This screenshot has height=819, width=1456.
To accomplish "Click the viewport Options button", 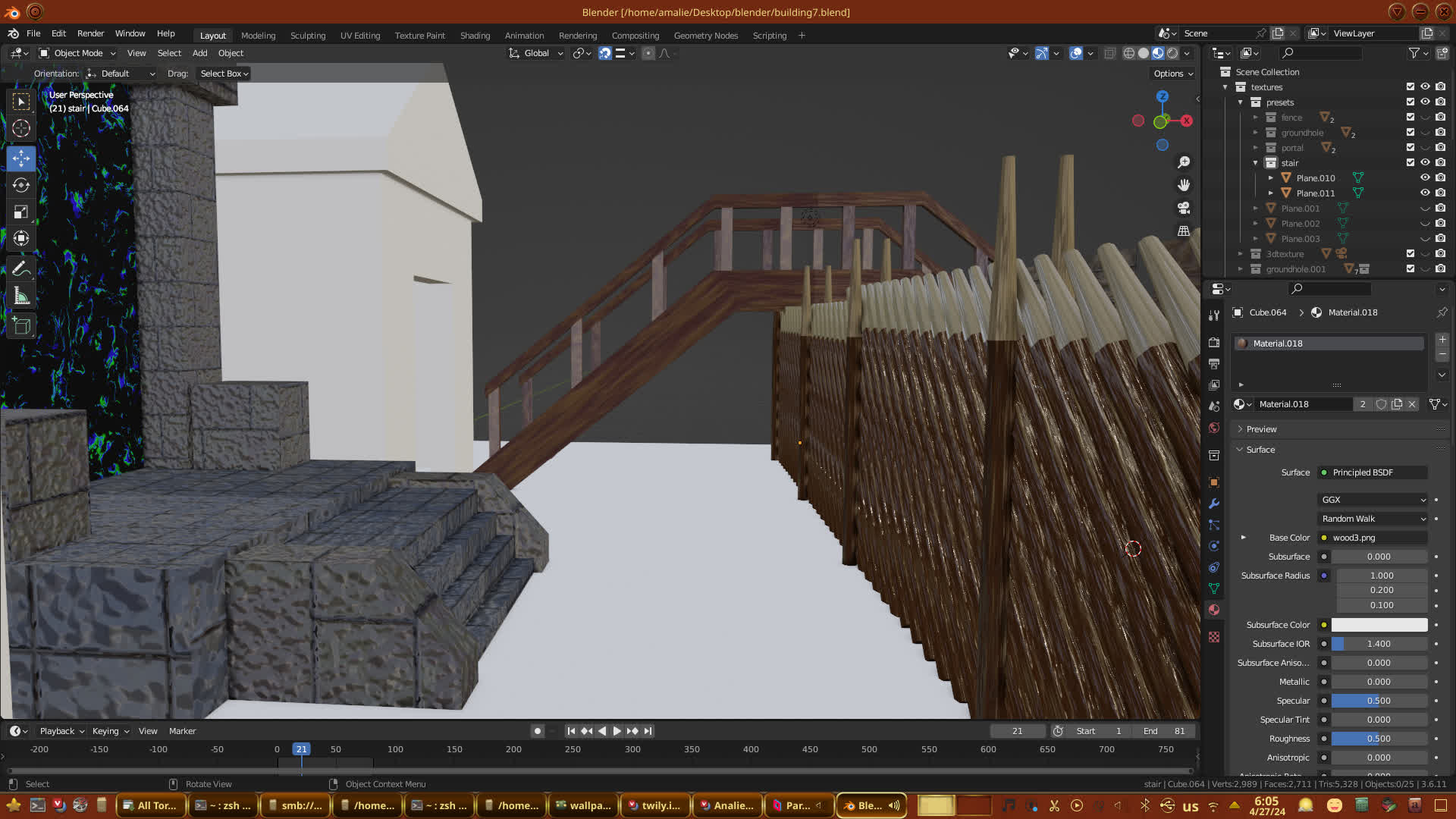I will click(1172, 74).
